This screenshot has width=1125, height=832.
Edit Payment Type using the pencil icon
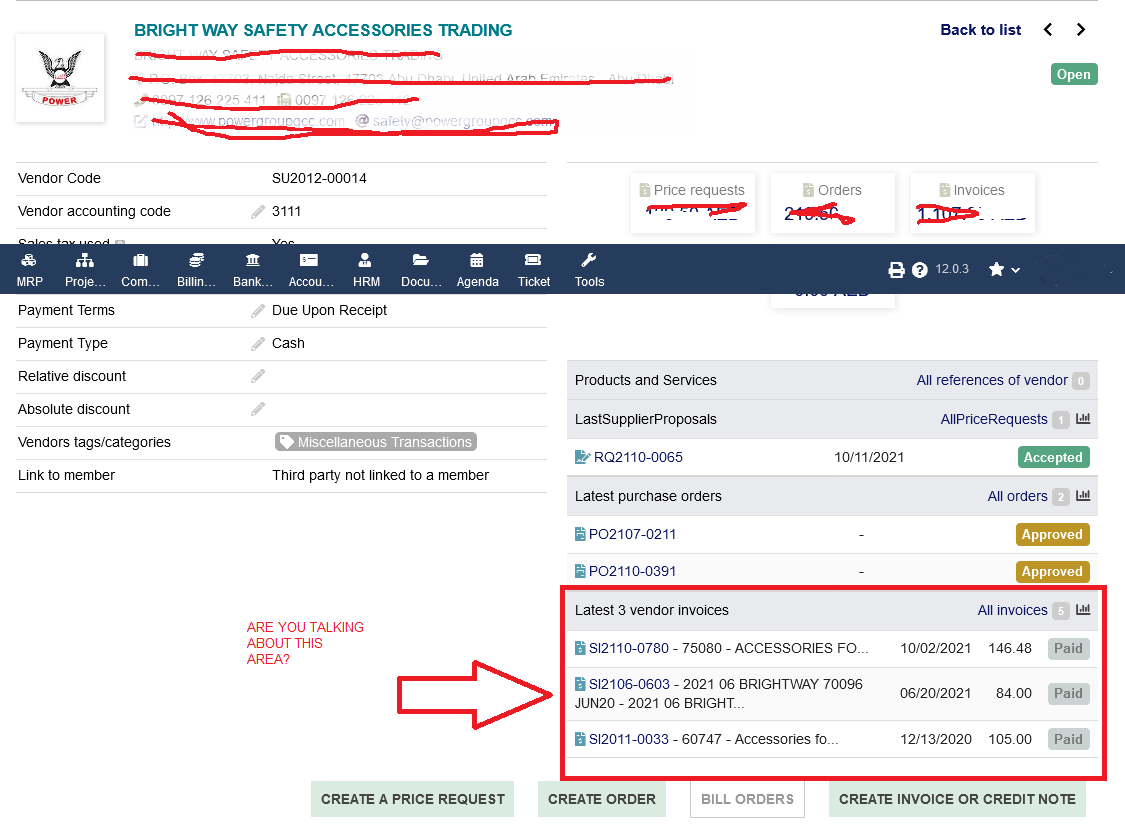click(258, 344)
